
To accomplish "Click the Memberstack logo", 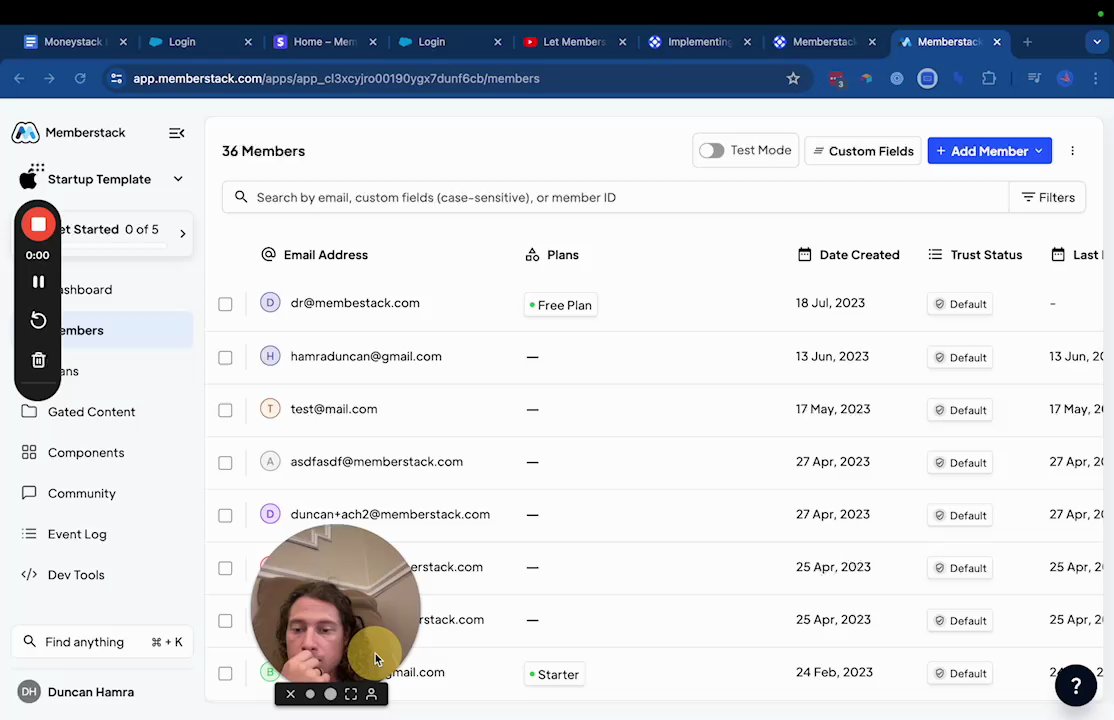I will [x=26, y=133].
